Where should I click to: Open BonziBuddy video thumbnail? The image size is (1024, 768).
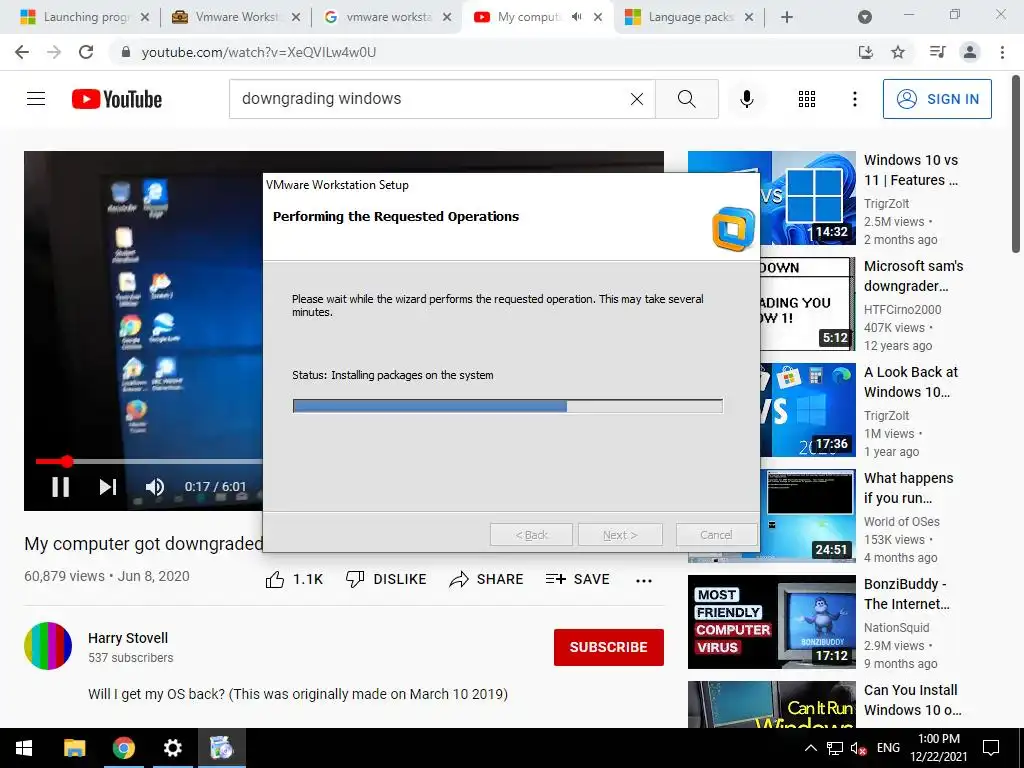[771, 622]
